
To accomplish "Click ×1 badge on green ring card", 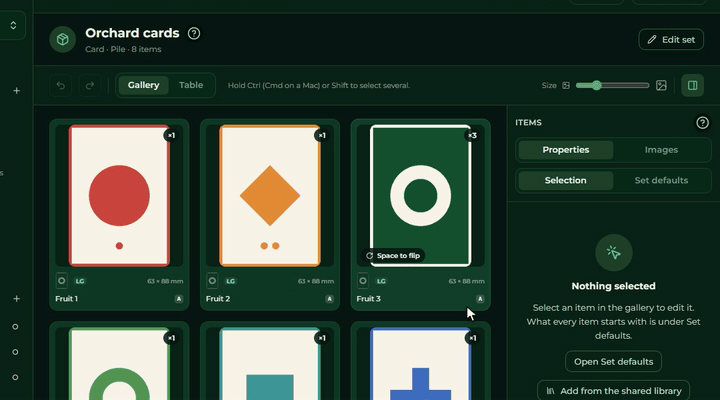I will click(171, 338).
